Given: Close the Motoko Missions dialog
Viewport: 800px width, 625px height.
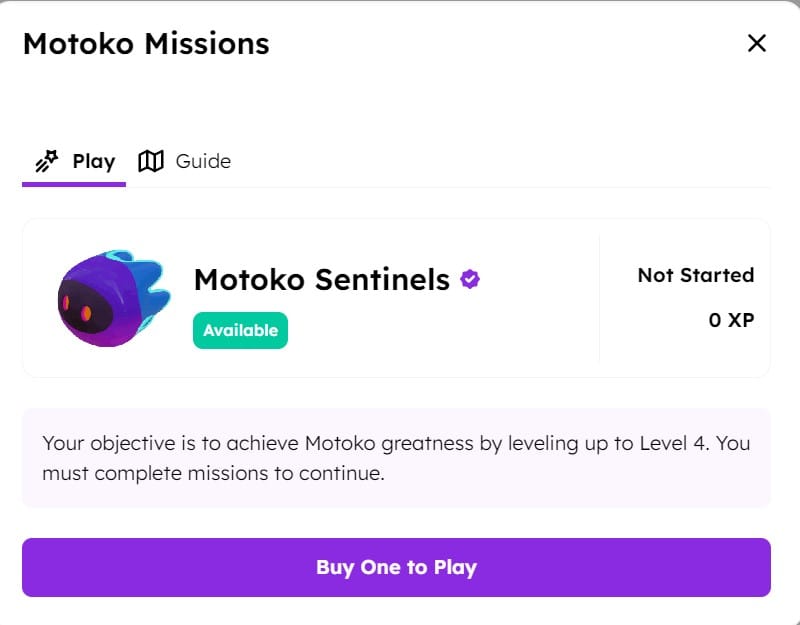Looking at the screenshot, I should 757,43.
